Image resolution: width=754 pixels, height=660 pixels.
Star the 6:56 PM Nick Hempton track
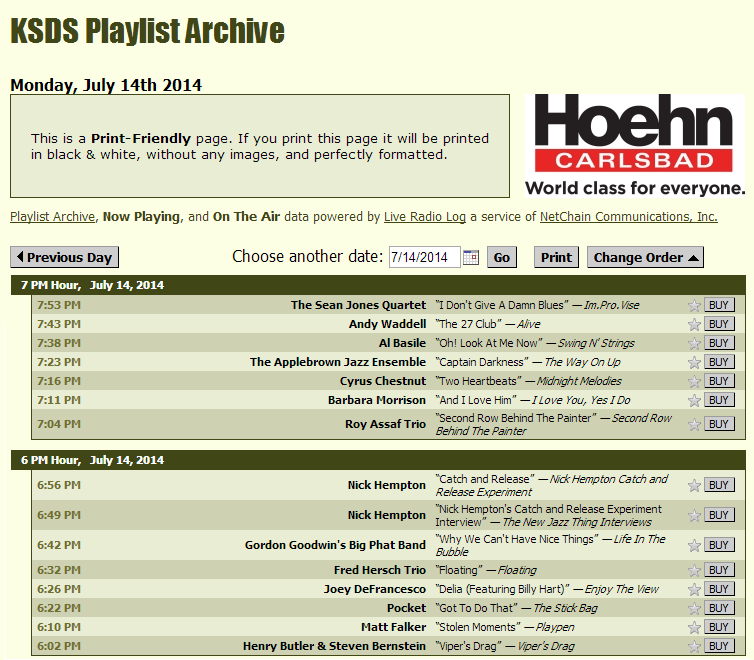(x=694, y=486)
